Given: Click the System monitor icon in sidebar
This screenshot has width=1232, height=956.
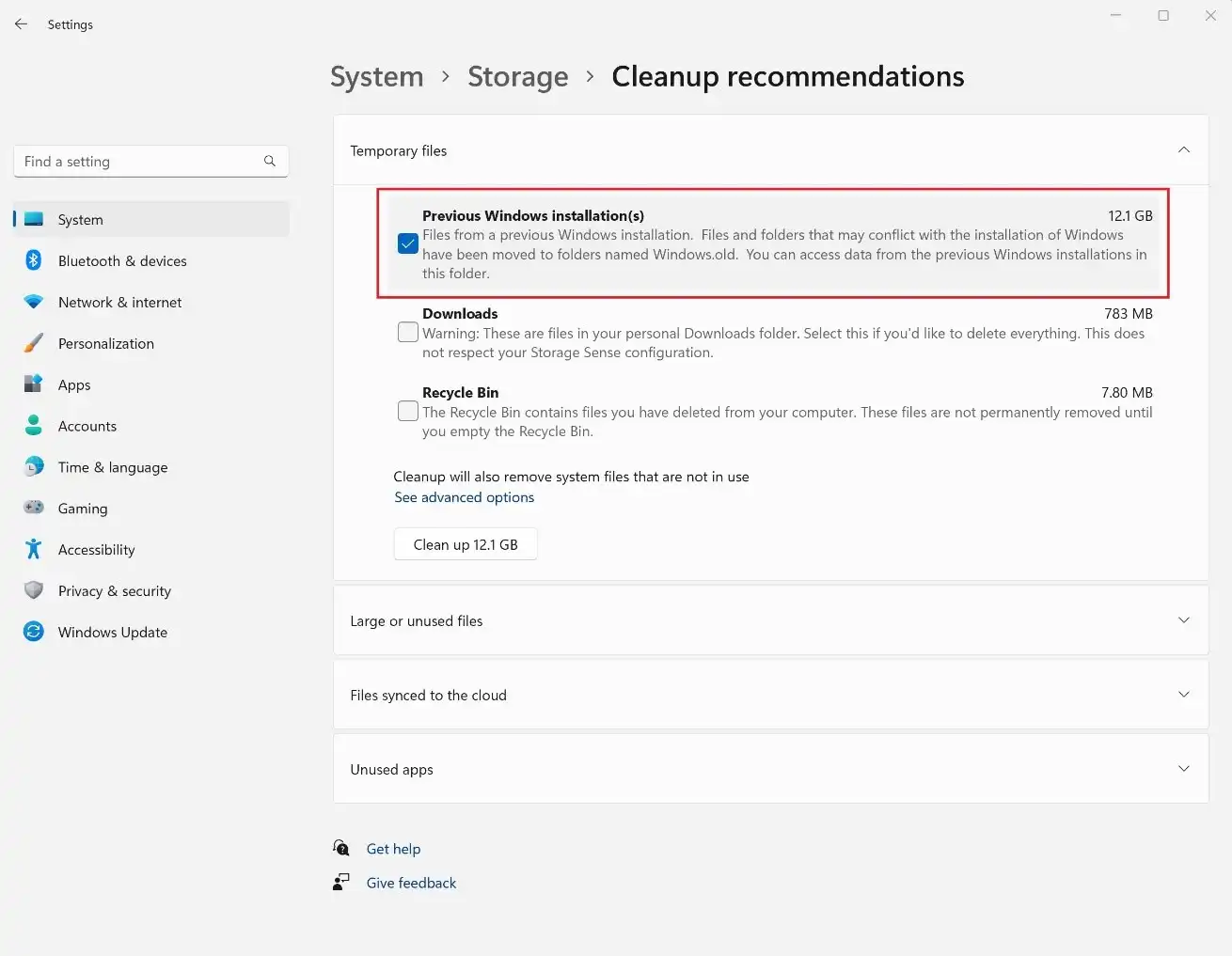Looking at the screenshot, I should coord(34,219).
